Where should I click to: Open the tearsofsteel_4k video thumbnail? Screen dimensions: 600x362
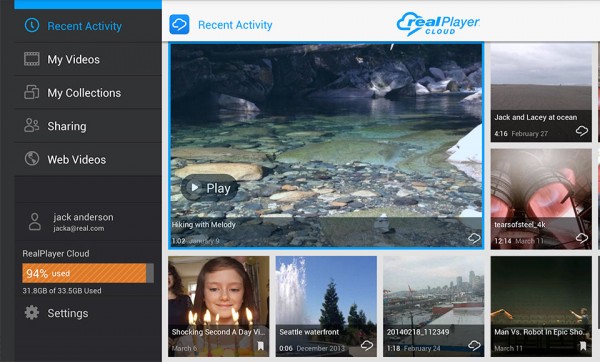coord(541,199)
